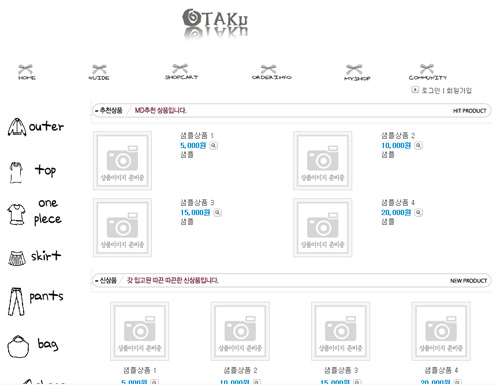Click the 로그인 login link
500x385 pixels.
tap(430, 90)
